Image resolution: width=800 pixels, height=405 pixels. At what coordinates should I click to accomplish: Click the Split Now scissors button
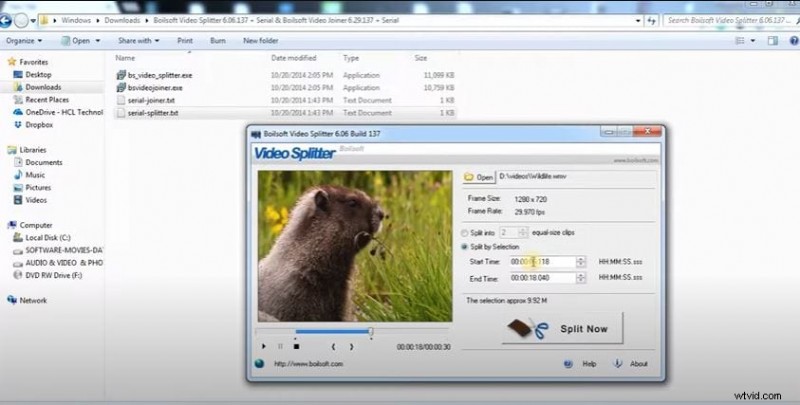[x=562, y=328]
